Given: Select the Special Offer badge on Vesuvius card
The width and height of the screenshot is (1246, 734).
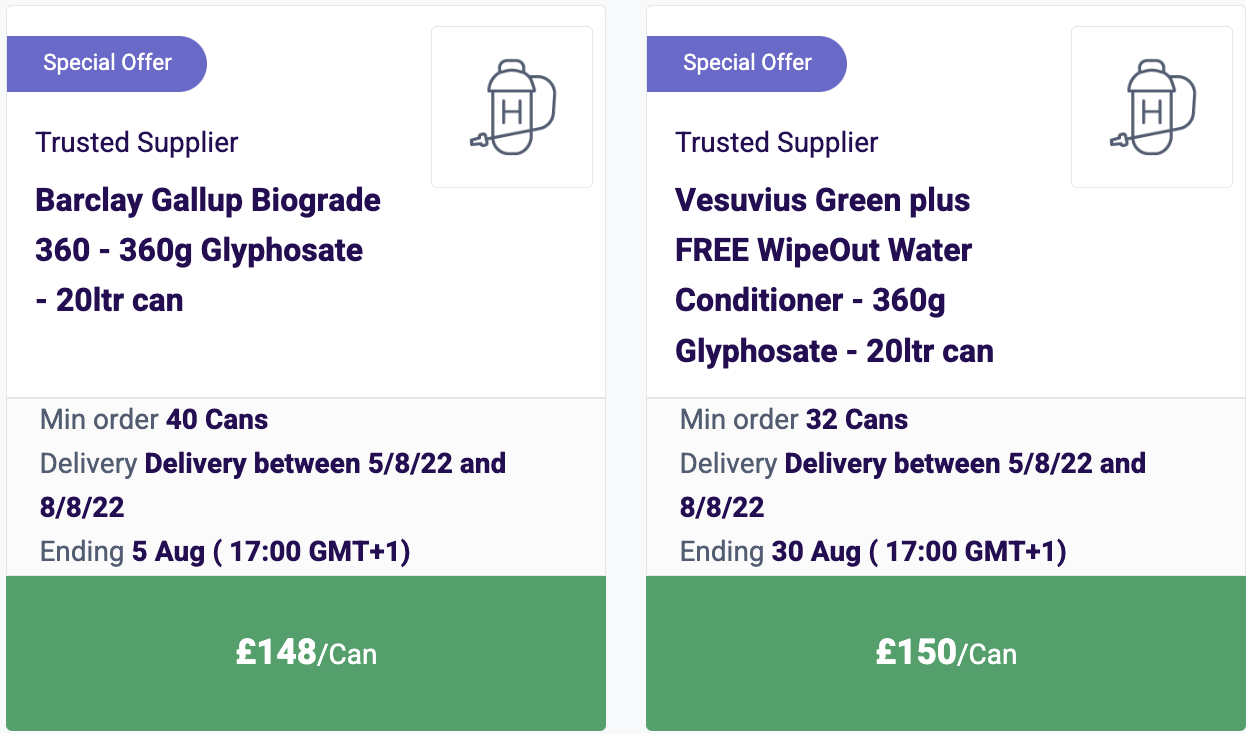Looking at the screenshot, I should 747,63.
